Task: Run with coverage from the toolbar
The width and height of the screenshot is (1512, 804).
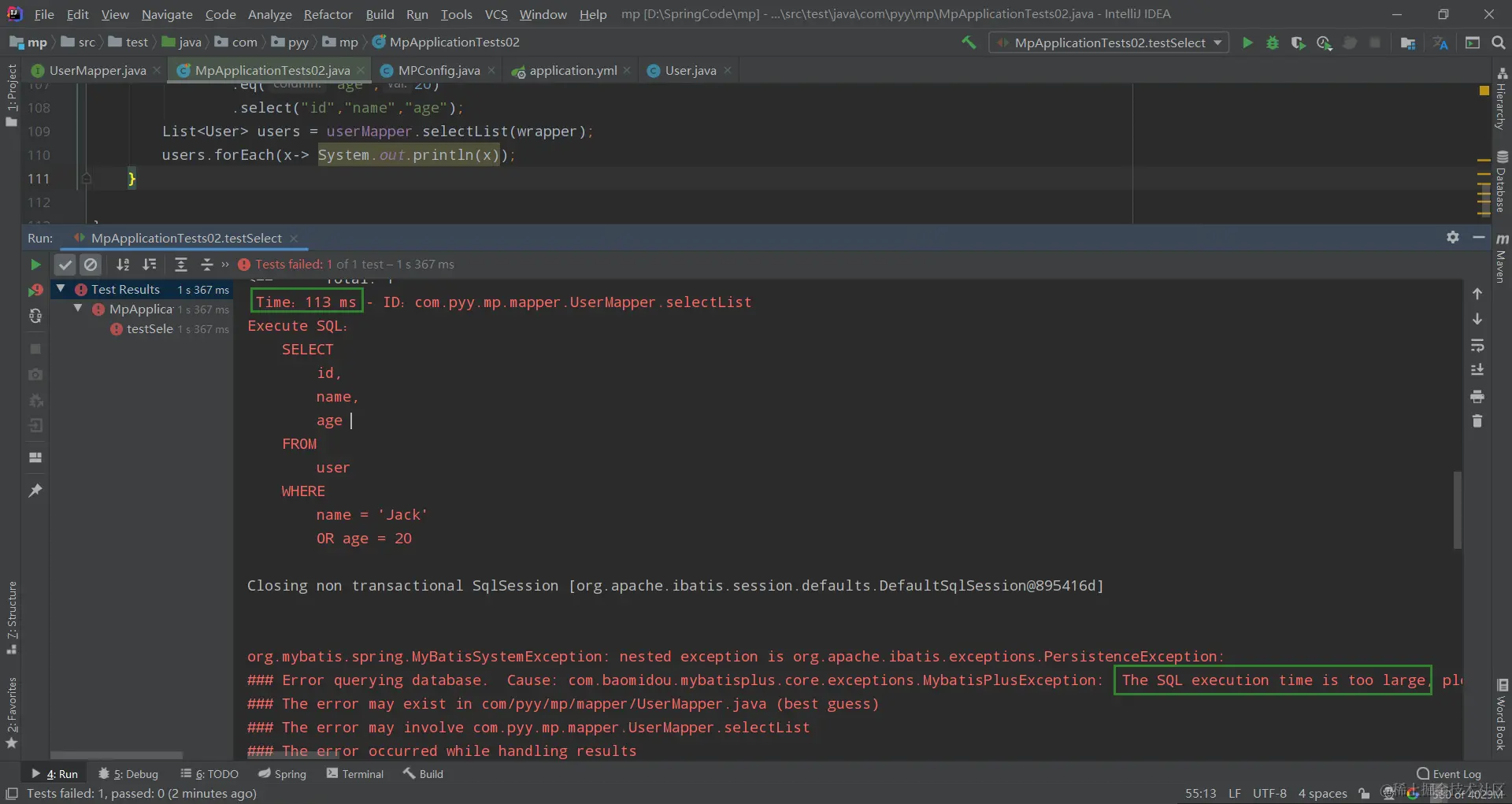Action: tap(1298, 43)
